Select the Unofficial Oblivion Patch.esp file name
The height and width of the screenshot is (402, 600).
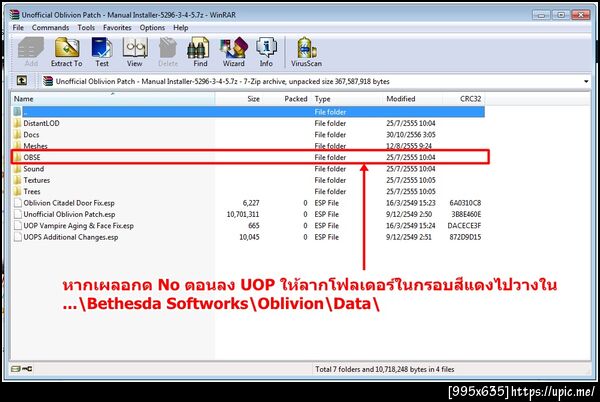[x=69, y=214]
